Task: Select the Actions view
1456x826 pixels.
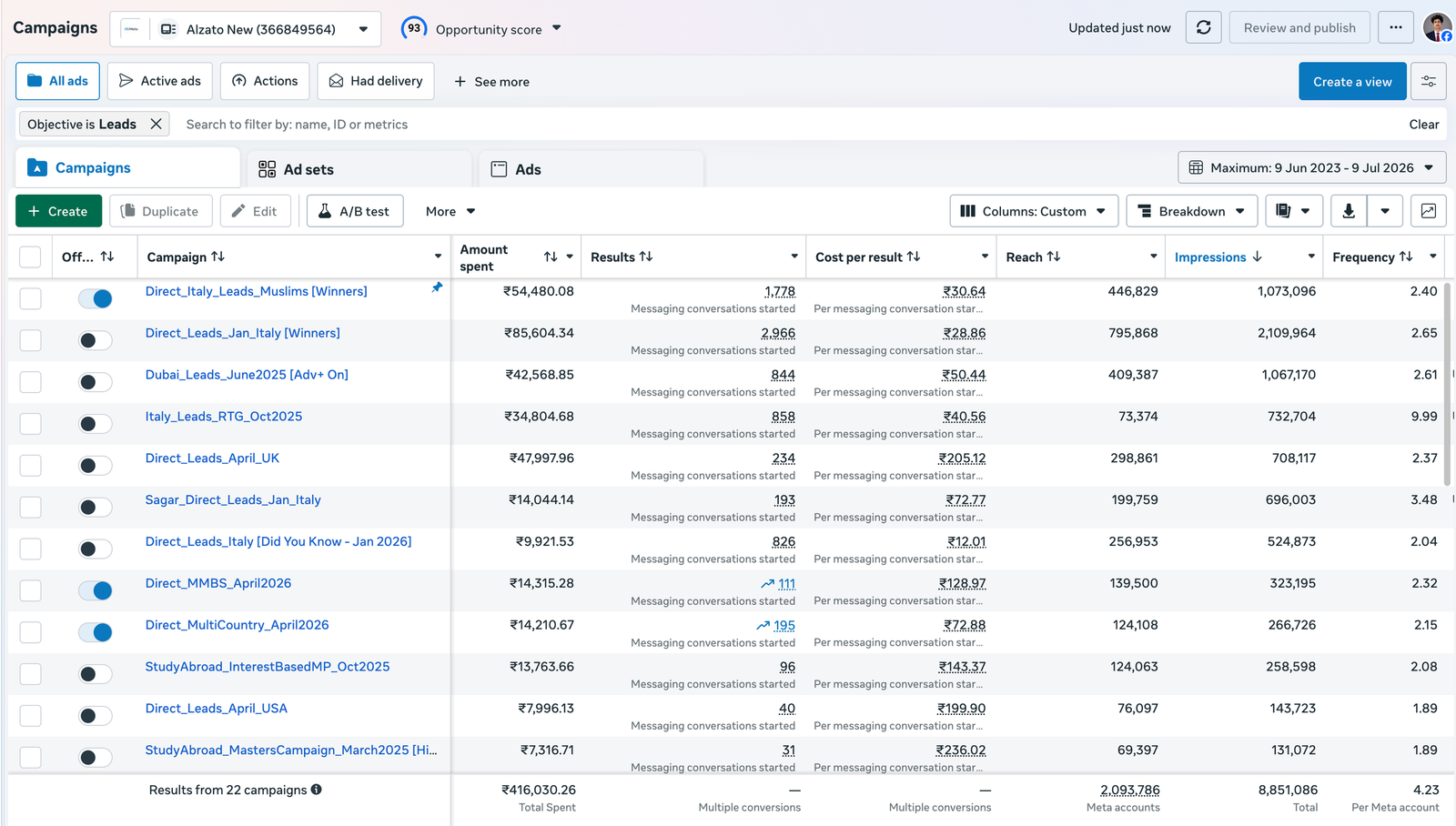Action: tap(265, 81)
